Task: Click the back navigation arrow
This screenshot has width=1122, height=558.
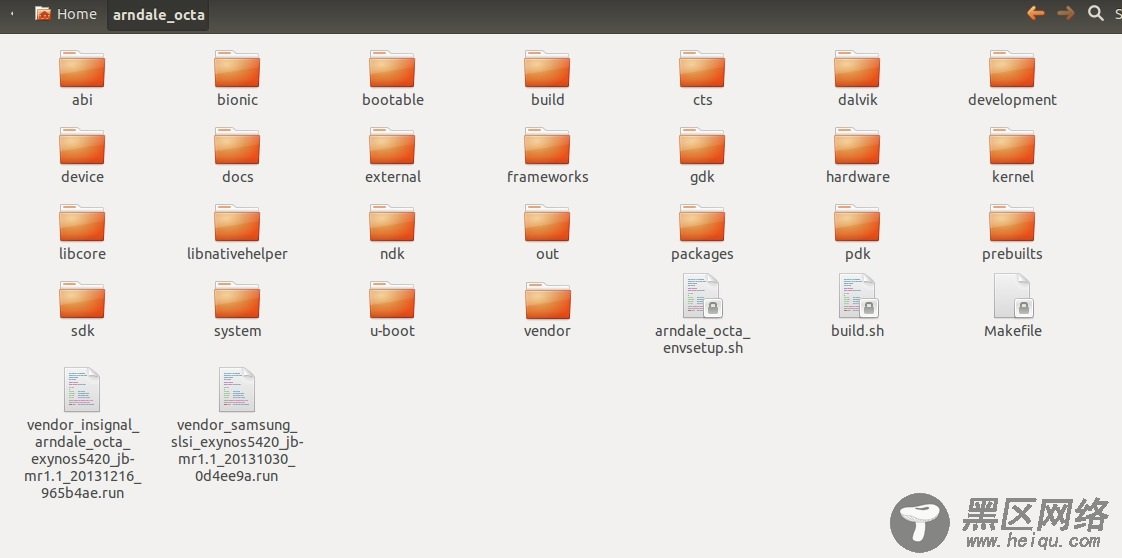Action: (x=1035, y=13)
